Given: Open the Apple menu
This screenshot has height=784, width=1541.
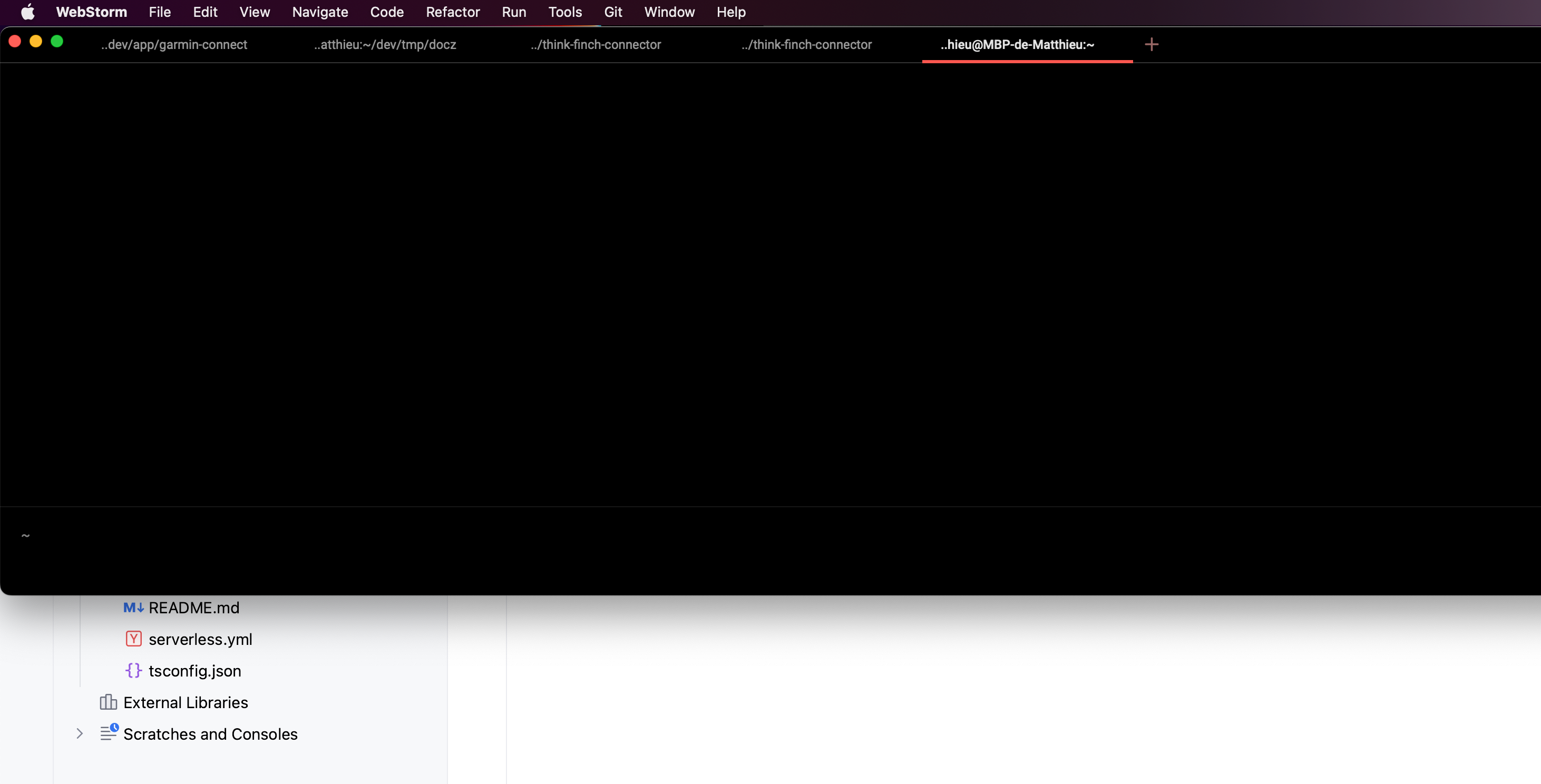Looking at the screenshot, I should [x=27, y=12].
